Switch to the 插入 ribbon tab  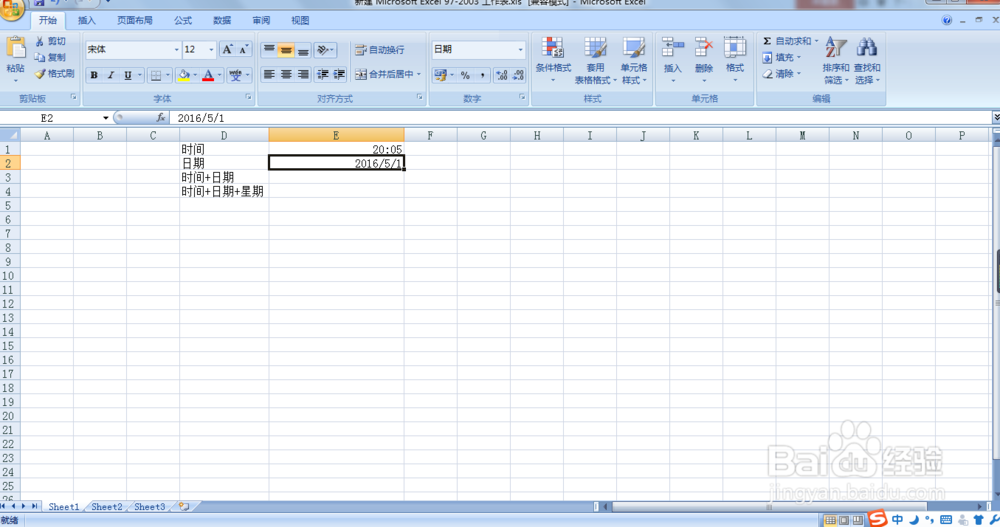87,20
